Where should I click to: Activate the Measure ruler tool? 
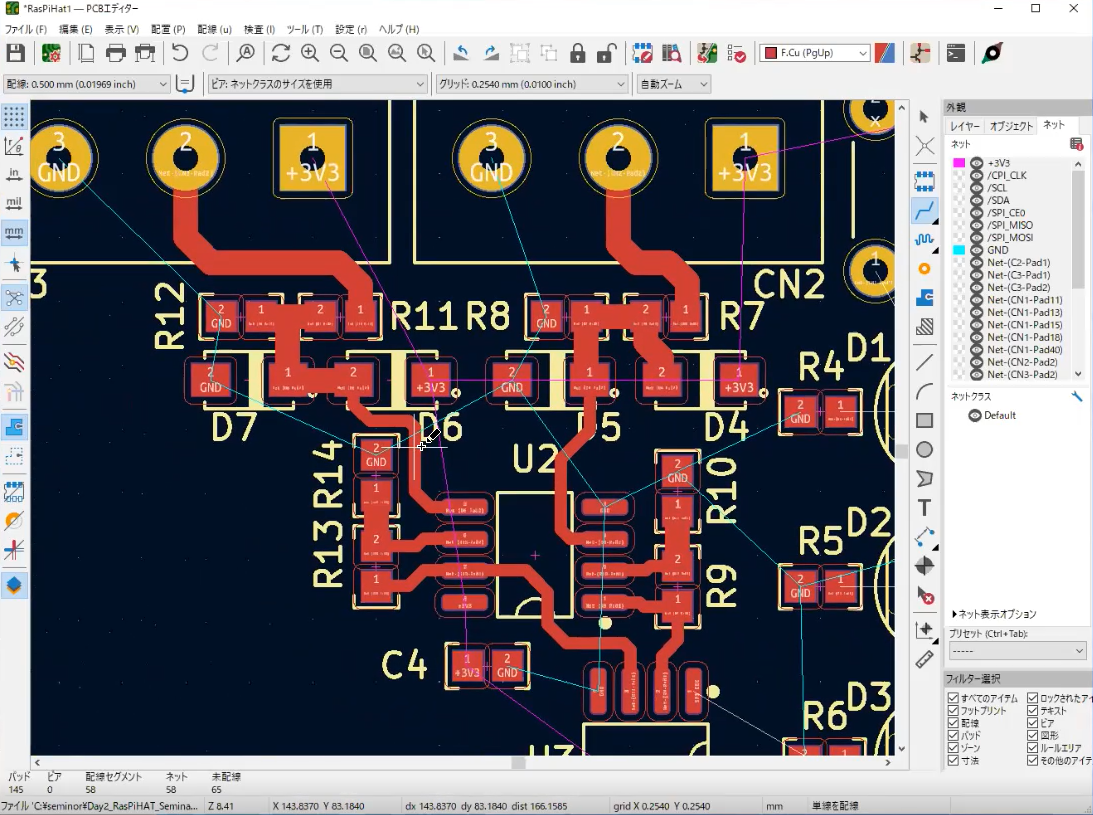point(924,659)
